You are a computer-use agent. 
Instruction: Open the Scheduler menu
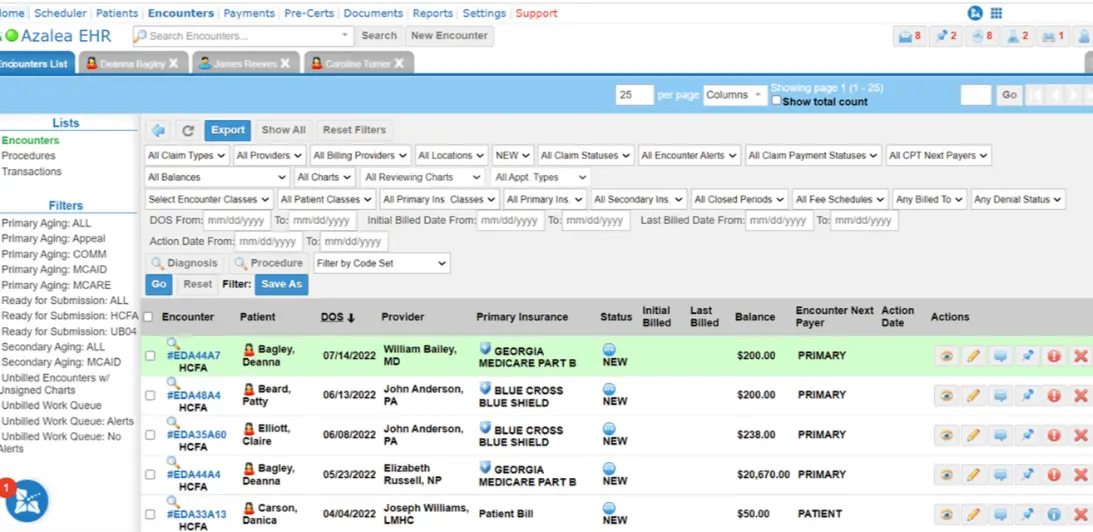pyautogui.click(x=61, y=13)
